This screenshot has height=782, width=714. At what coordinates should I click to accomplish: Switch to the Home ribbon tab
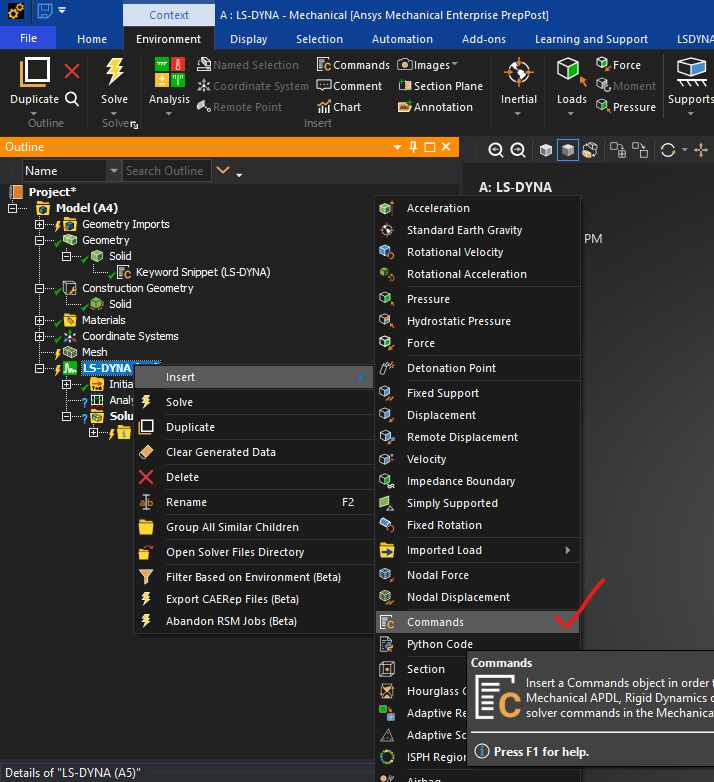click(92, 39)
